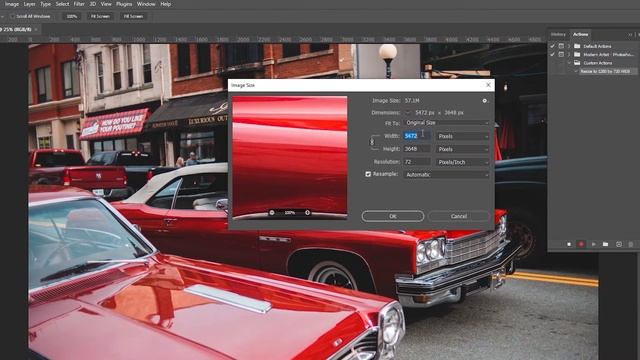Switch to the Actions panel tab

click(x=580, y=34)
